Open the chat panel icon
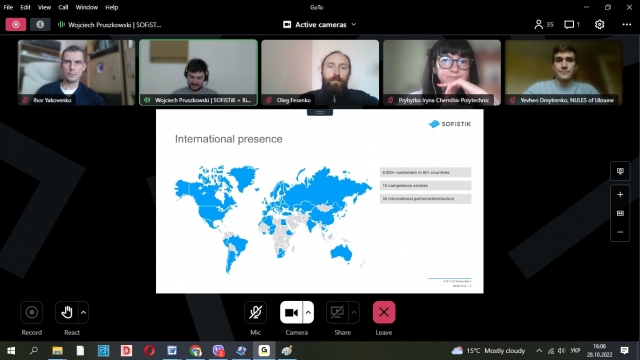Screen dimensions: 640x360 point(572,24)
